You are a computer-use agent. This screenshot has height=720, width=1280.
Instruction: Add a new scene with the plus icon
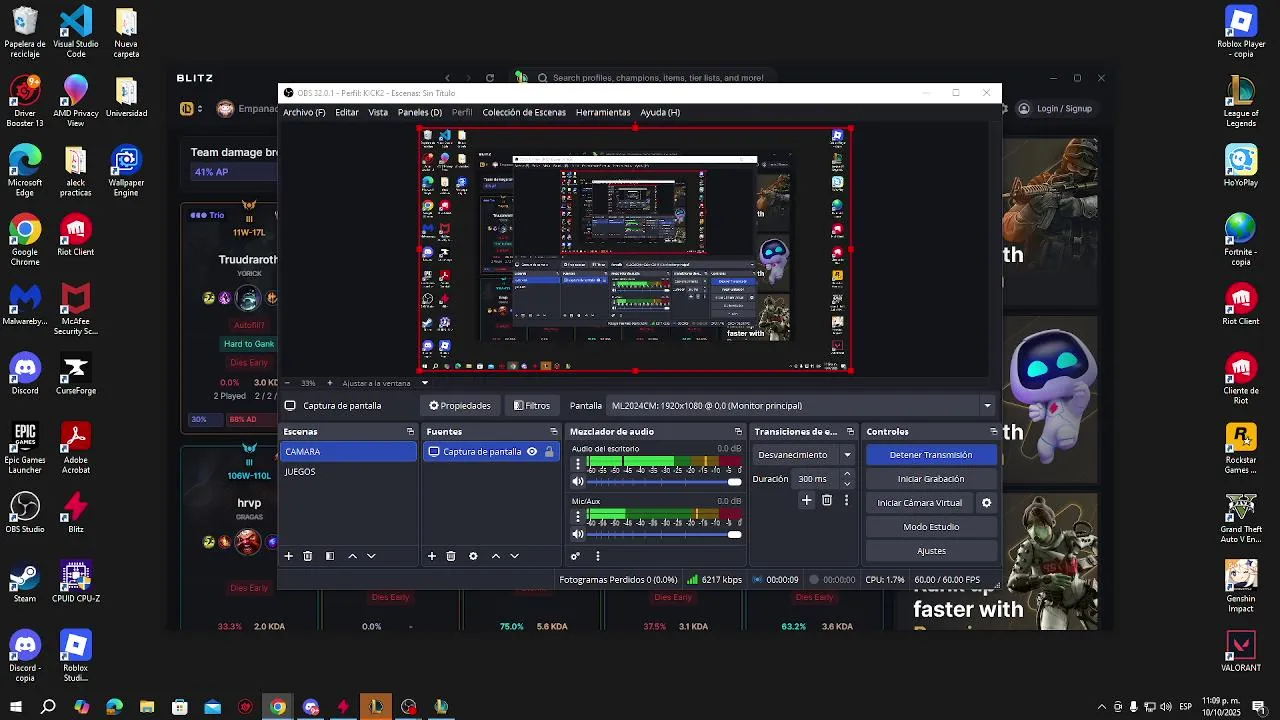point(288,556)
